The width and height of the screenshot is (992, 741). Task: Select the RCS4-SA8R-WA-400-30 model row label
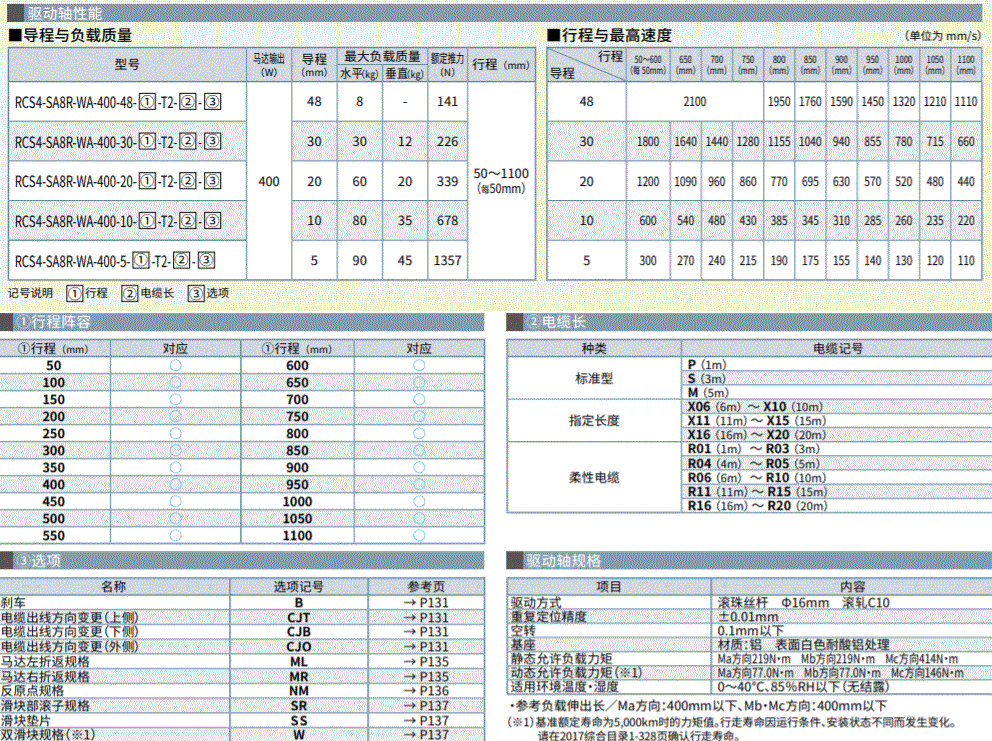pos(118,142)
